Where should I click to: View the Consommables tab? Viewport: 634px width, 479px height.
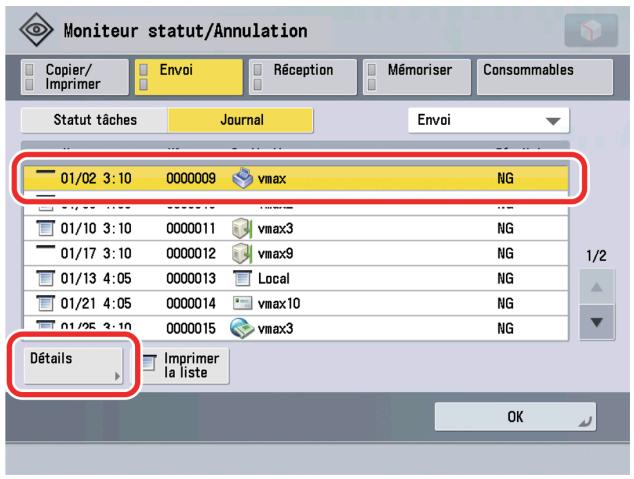[x=545, y=77]
